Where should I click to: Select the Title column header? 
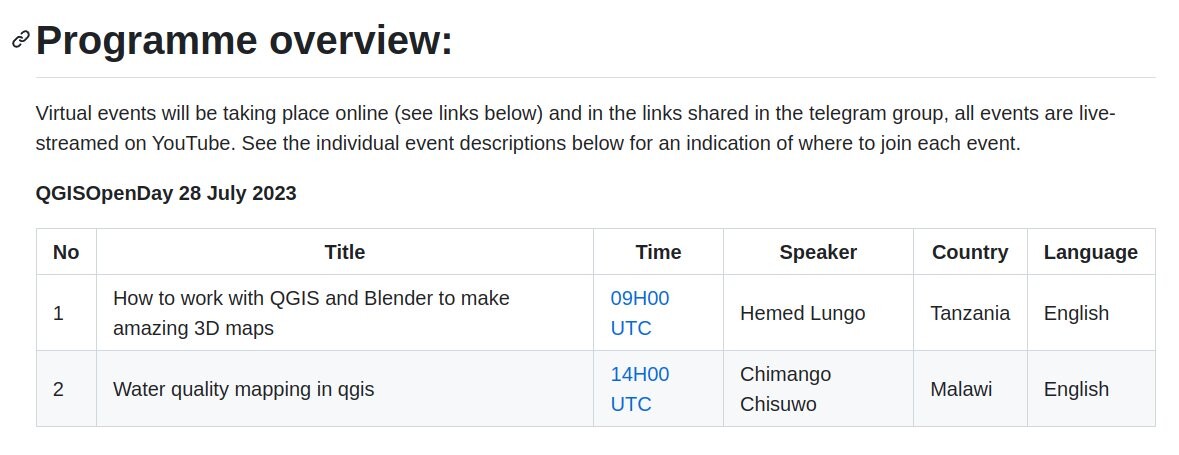point(345,252)
